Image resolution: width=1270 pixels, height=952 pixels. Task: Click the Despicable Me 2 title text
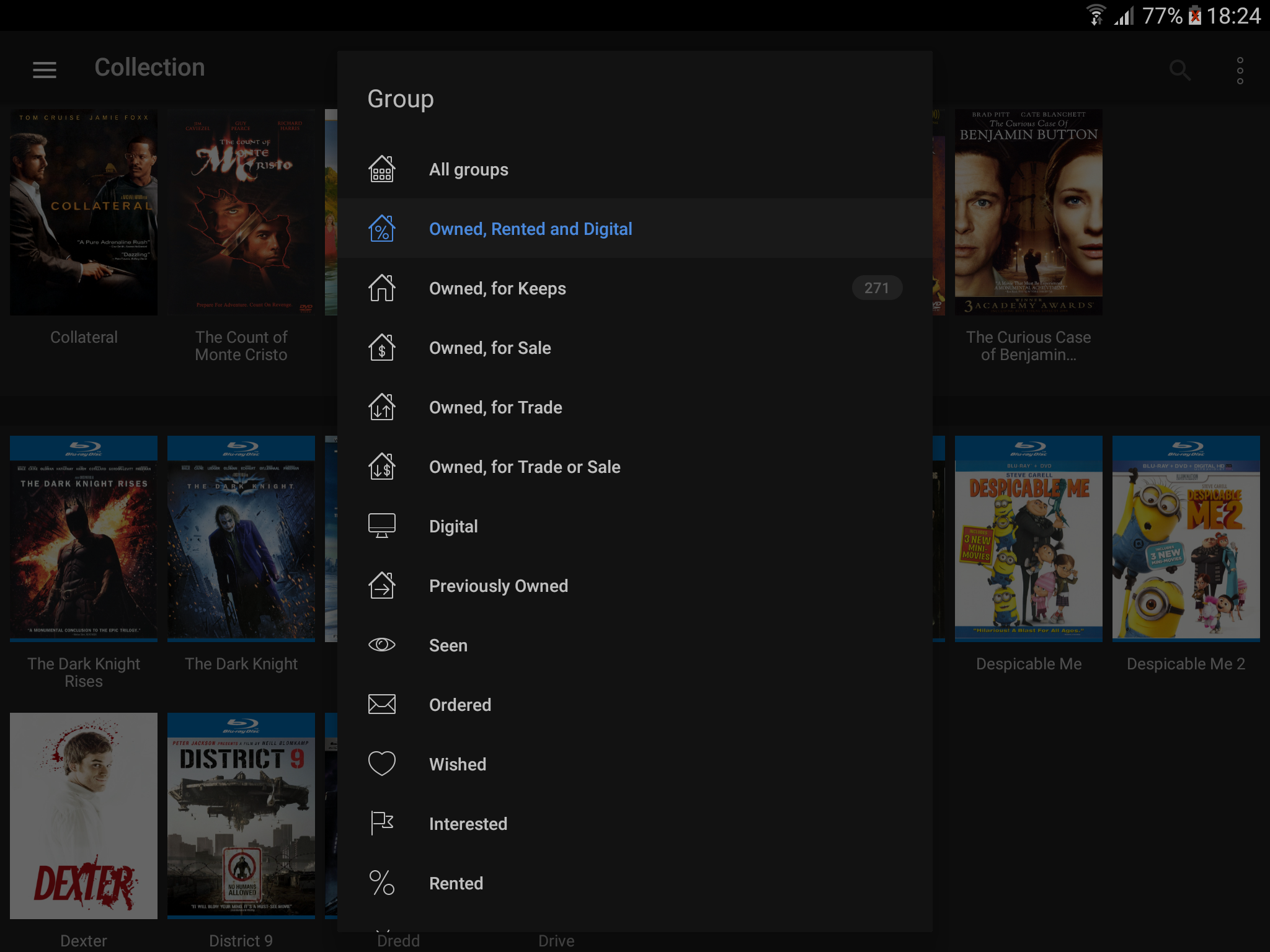1186,664
